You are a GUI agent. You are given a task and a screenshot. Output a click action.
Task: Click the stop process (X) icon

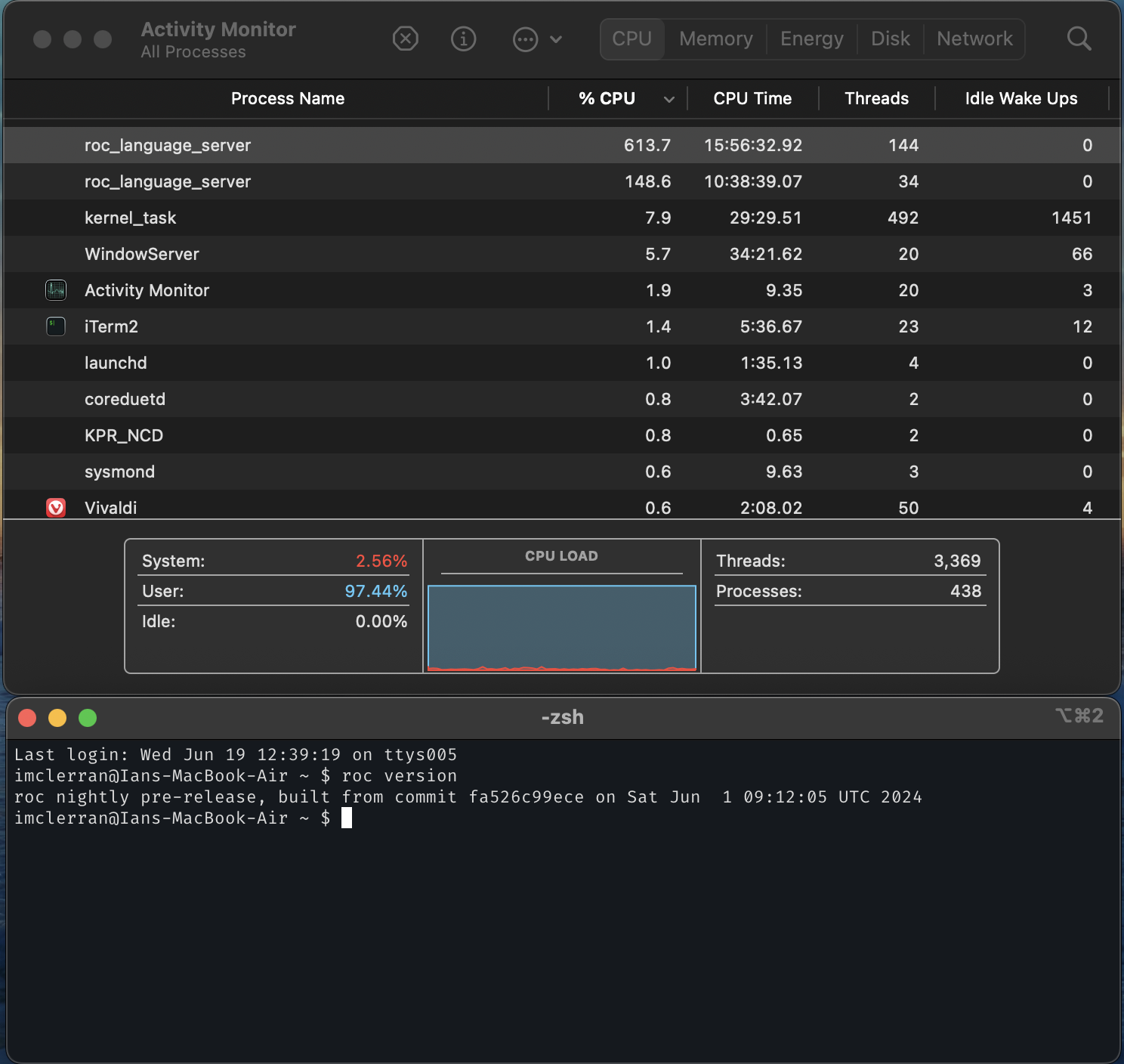click(406, 39)
